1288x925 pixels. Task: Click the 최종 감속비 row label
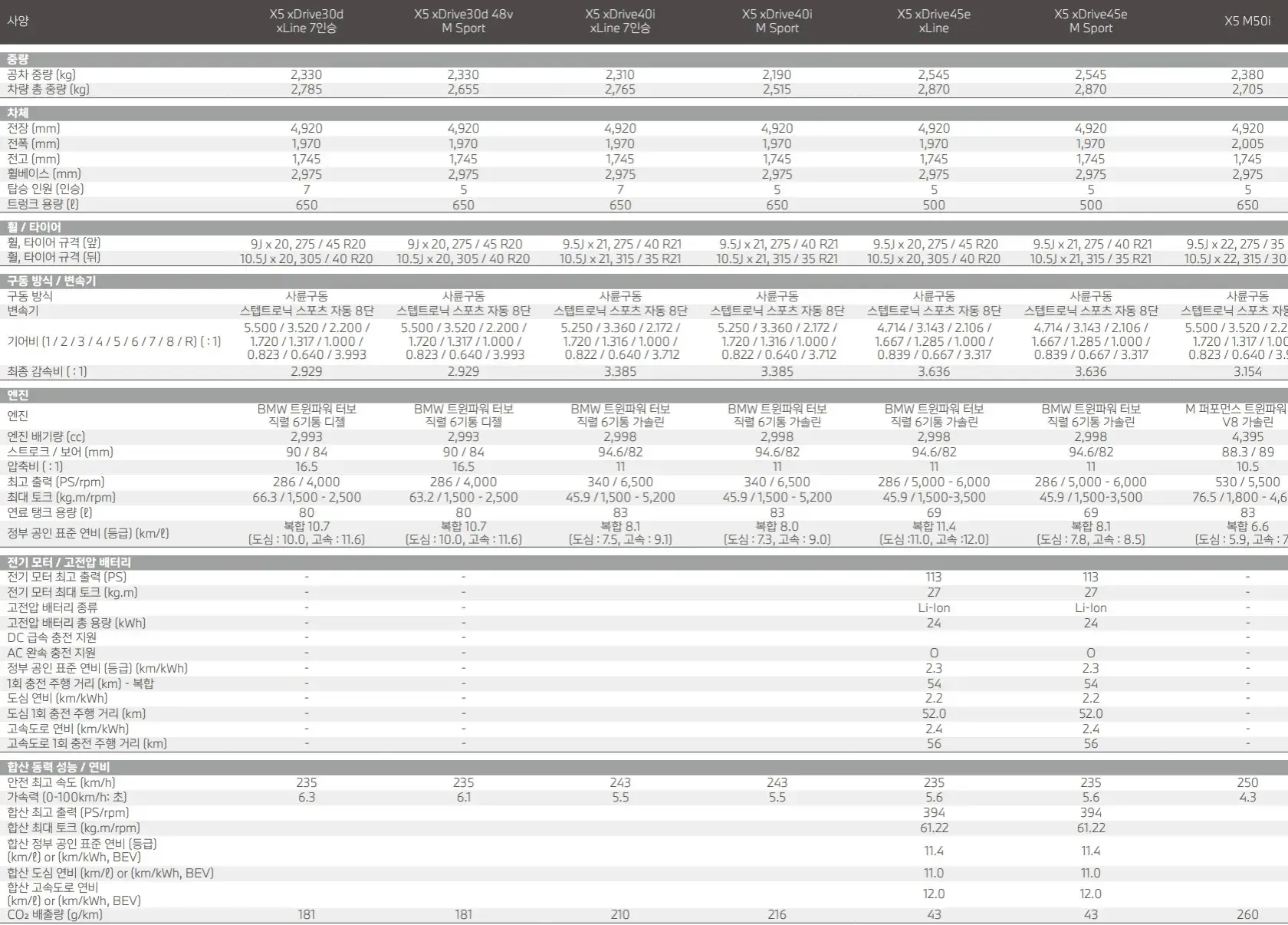pos(47,371)
